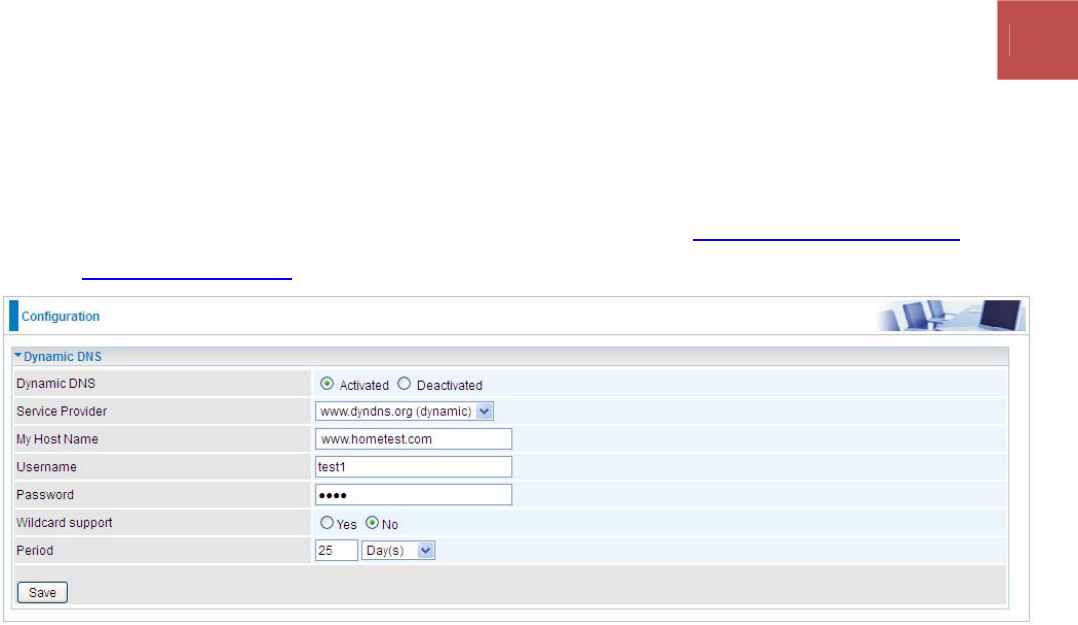Select the Deactivated radio button
1078x625 pixels.
404,384
